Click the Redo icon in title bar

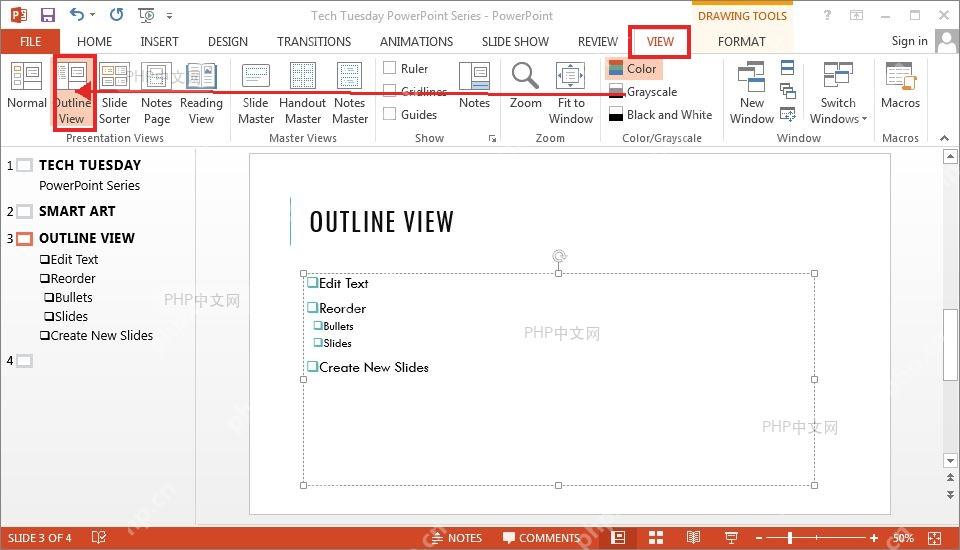tap(116, 15)
